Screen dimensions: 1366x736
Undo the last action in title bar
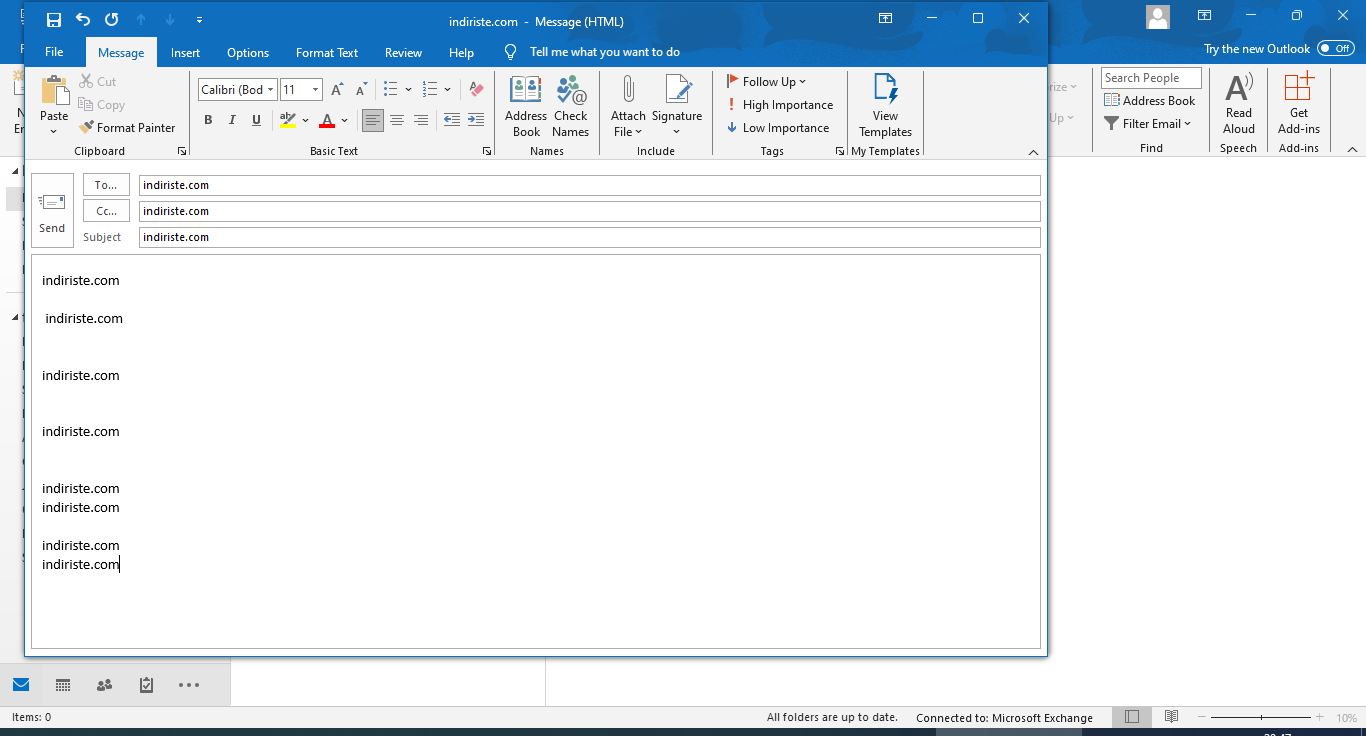click(x=83, y=19)
